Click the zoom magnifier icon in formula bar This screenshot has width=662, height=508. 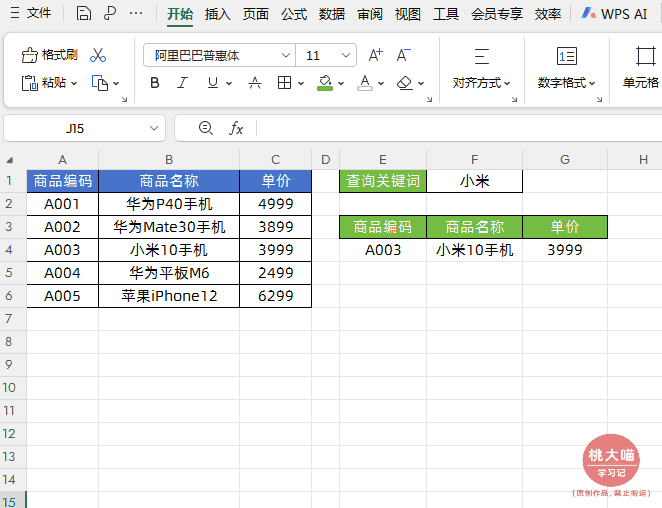206,128
